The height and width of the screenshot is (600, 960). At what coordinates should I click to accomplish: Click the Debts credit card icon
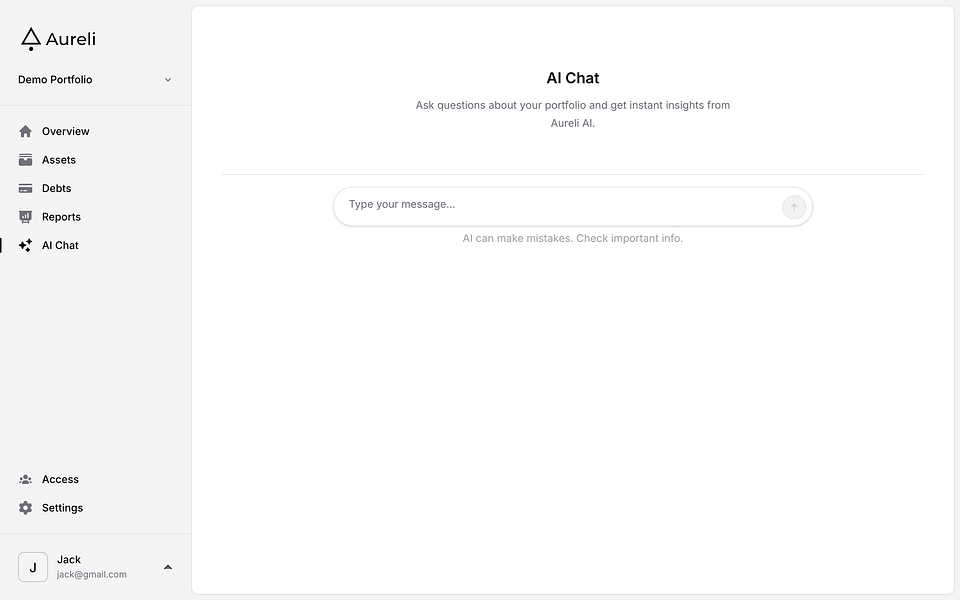tap(25, 188)
